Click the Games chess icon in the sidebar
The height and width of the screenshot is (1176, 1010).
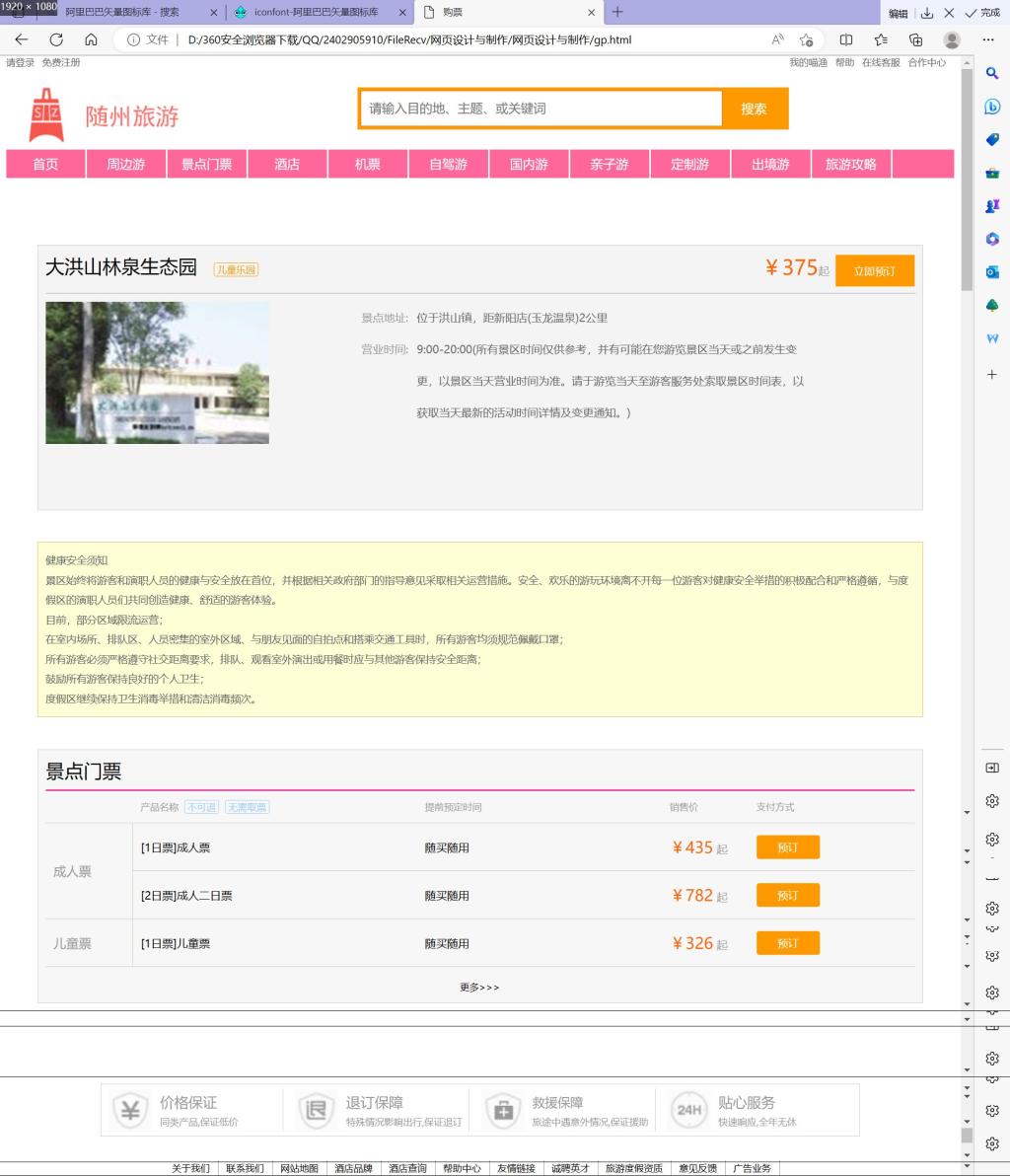coord(992,206)
